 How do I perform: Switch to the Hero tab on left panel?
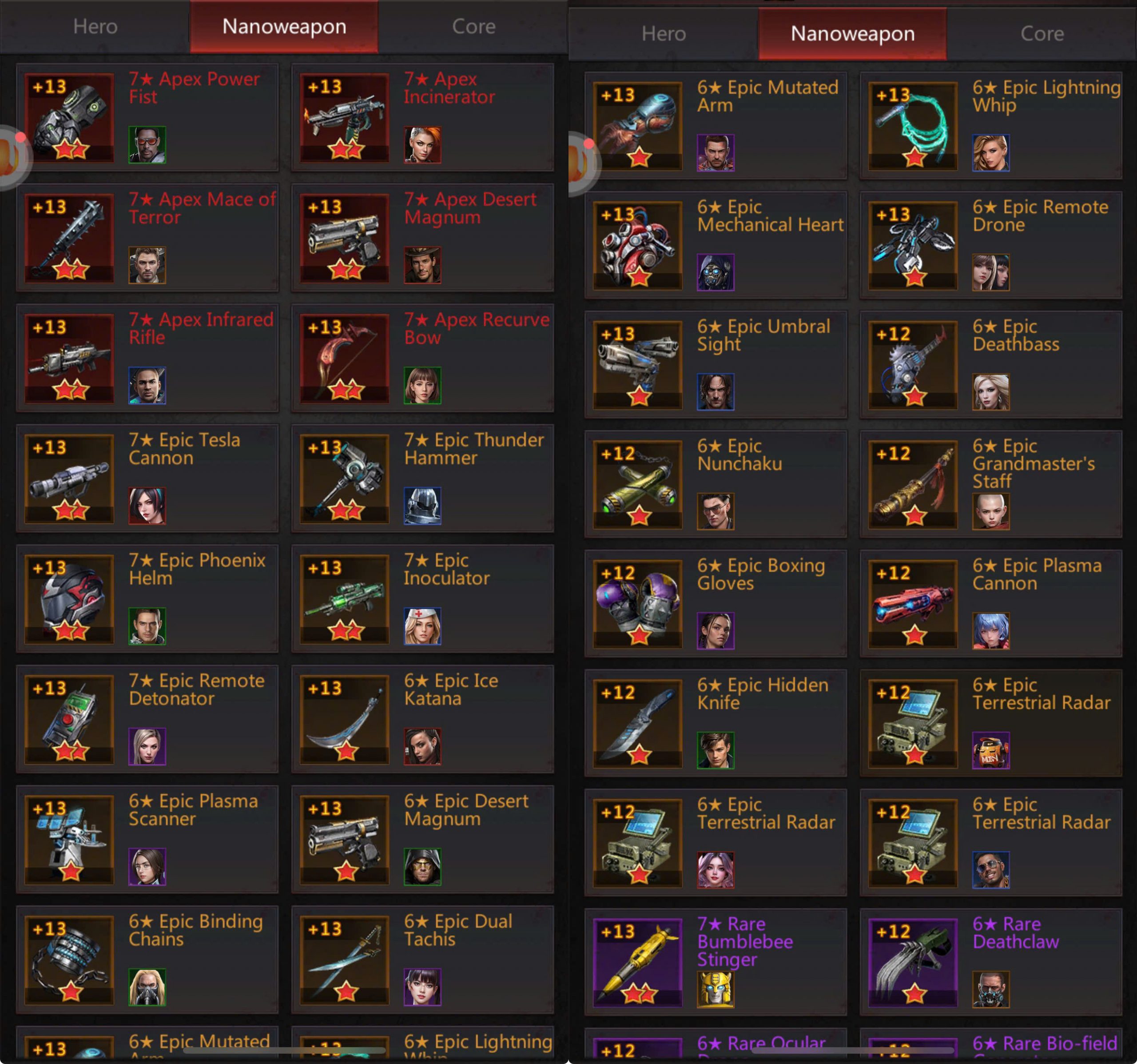(95, 26)
